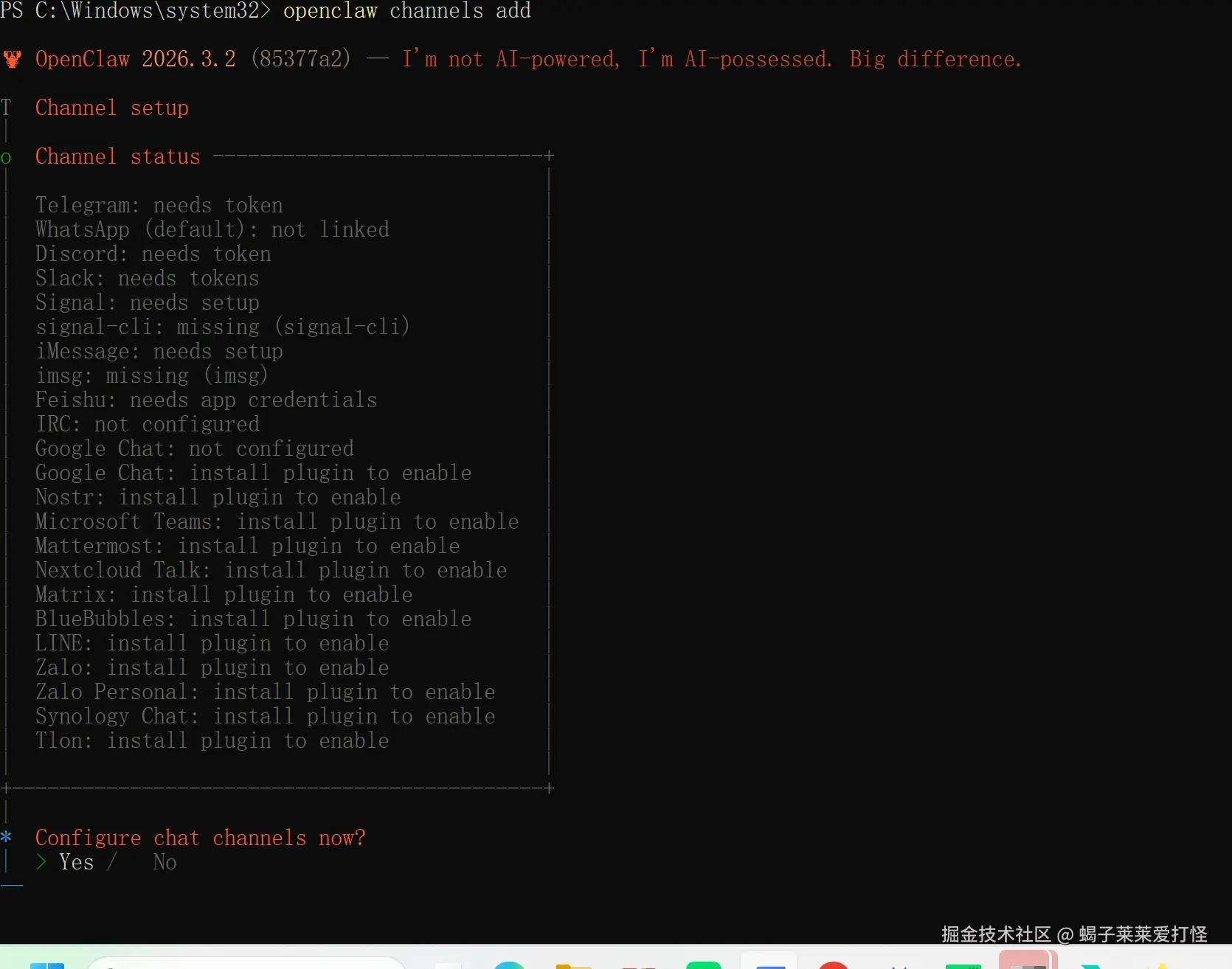1232x969 pixels.
Task: Click 'LINE: install plugin to enable' line
Action: pos(212,643)
